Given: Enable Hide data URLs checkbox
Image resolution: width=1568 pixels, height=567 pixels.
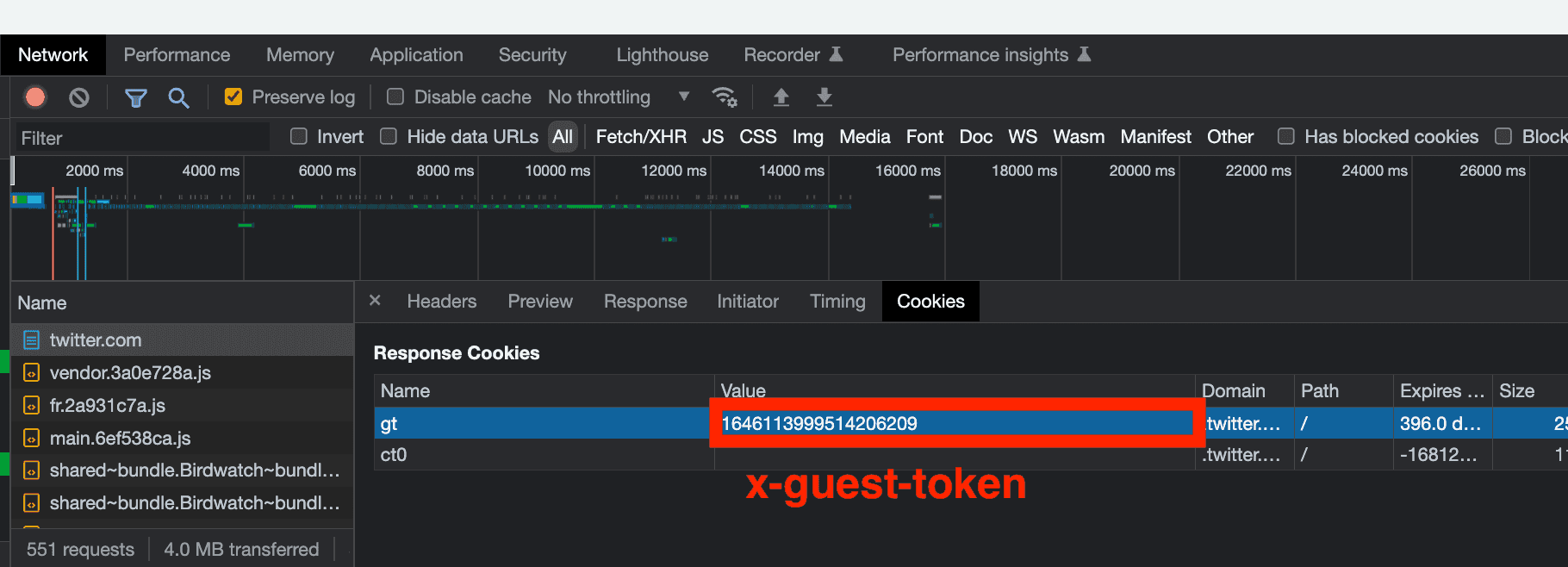Looking at the screenshot, I should coord(389,136).
